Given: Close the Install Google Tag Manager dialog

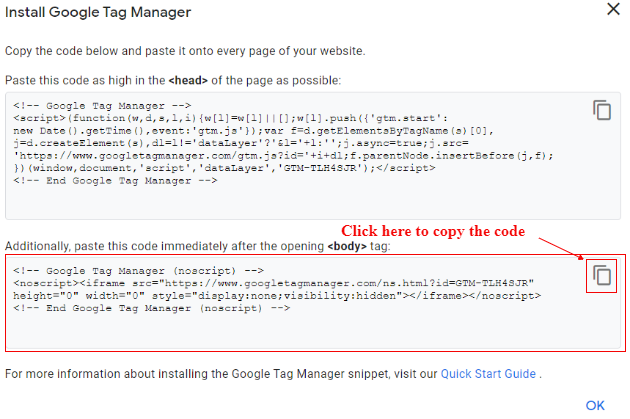Looking at the screenshot, I should point(614,9).
